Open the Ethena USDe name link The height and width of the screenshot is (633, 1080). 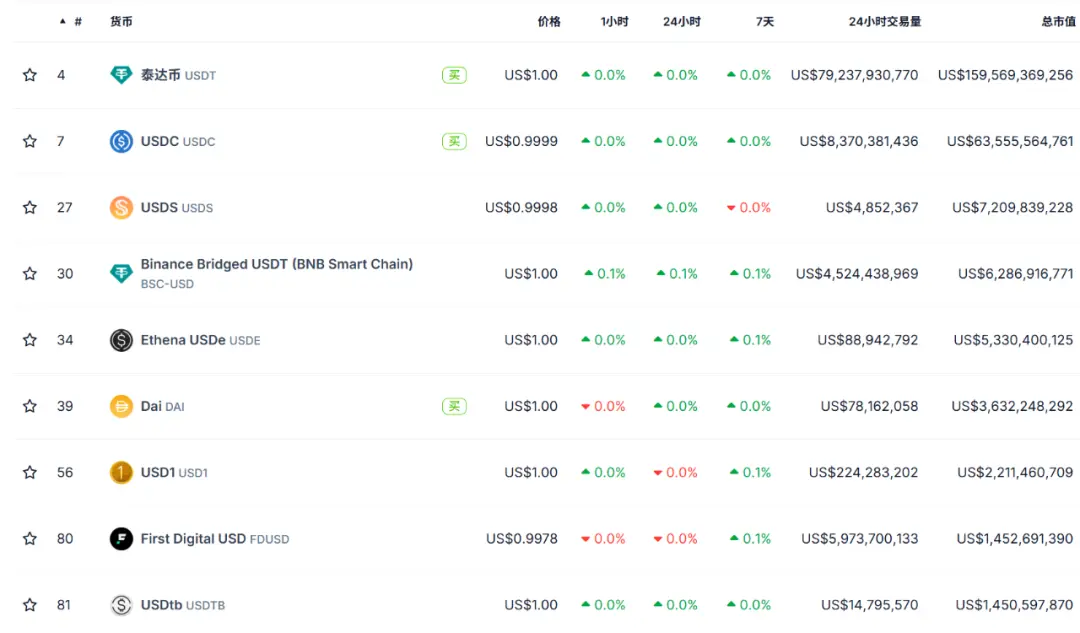(x=183, y=340)
